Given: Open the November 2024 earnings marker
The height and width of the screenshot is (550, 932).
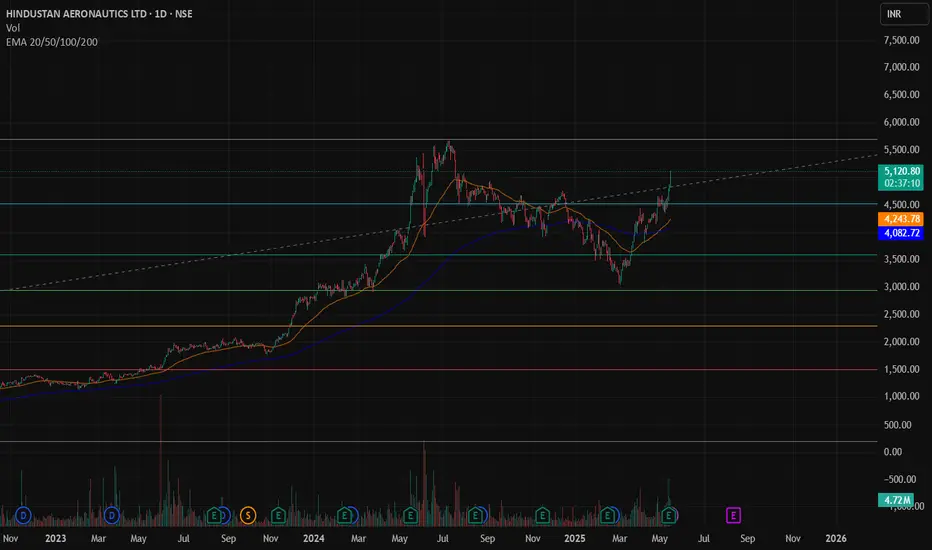Looking at the screenshot, I should [542, 516].
